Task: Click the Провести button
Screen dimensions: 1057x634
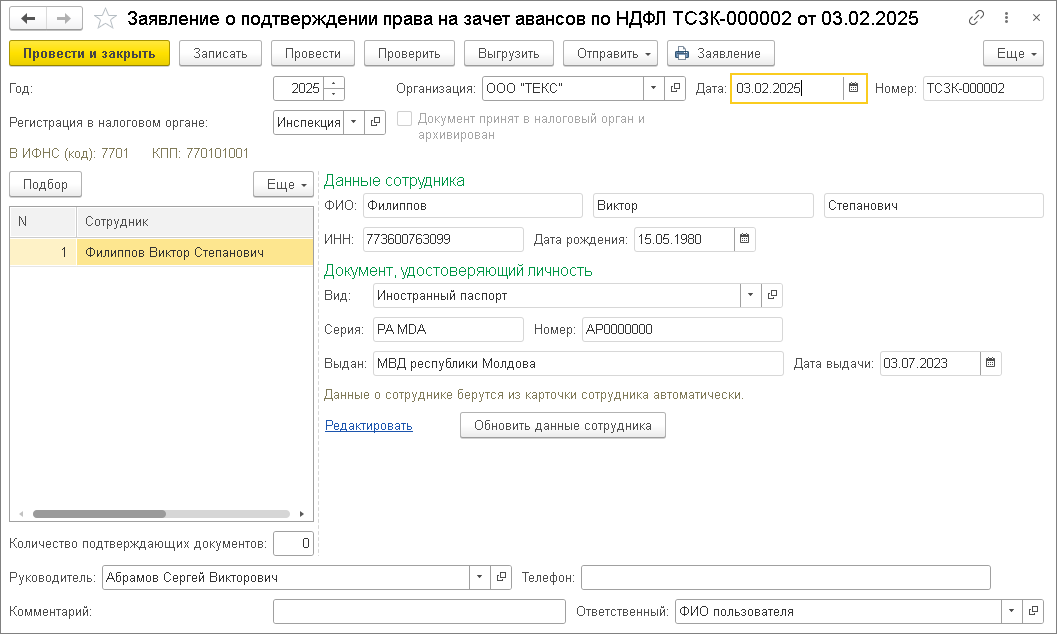Action: (x=313, y=53)
